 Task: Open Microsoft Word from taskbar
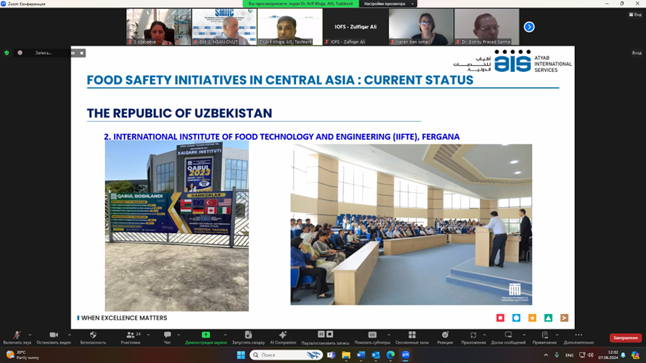[361, 355]
